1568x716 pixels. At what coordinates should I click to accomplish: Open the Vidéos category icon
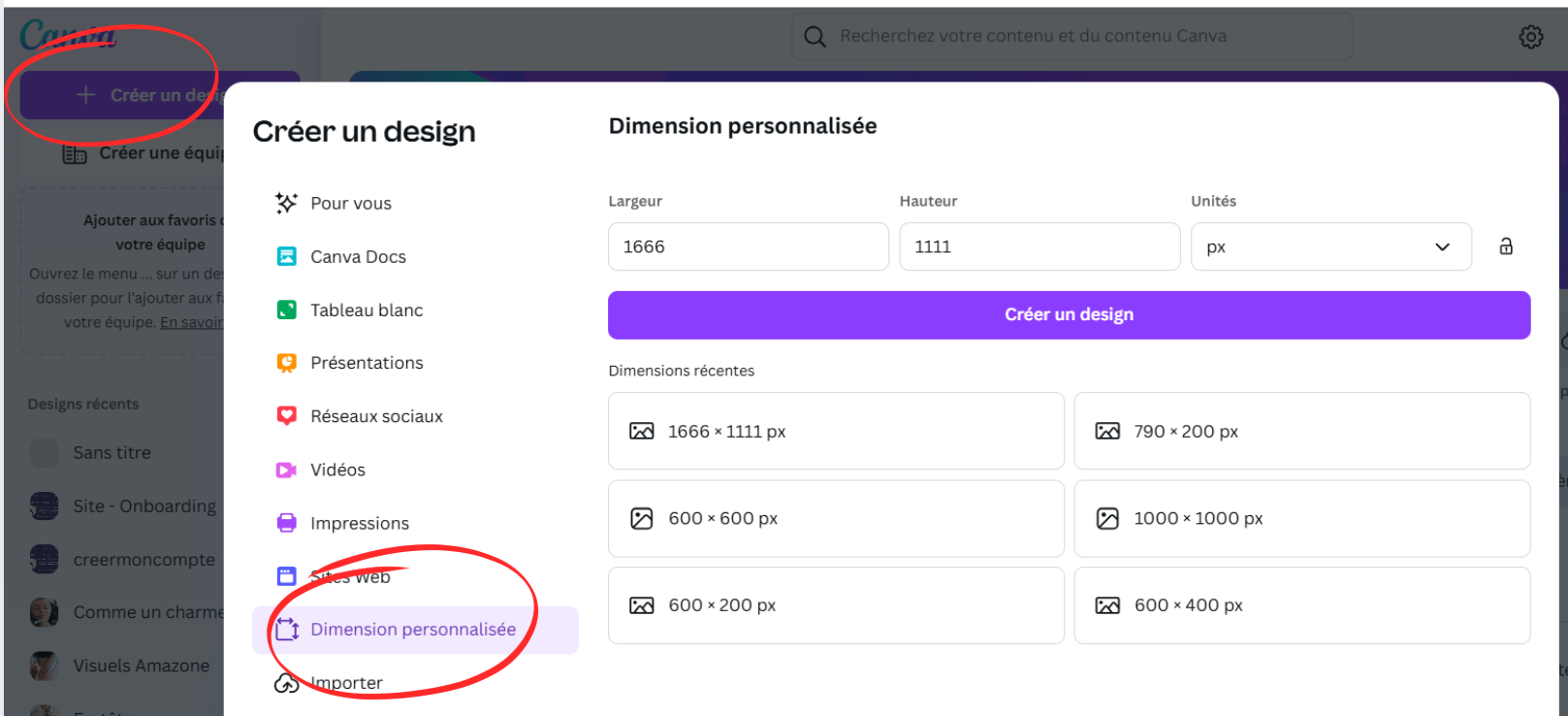(x=287, y=470)
